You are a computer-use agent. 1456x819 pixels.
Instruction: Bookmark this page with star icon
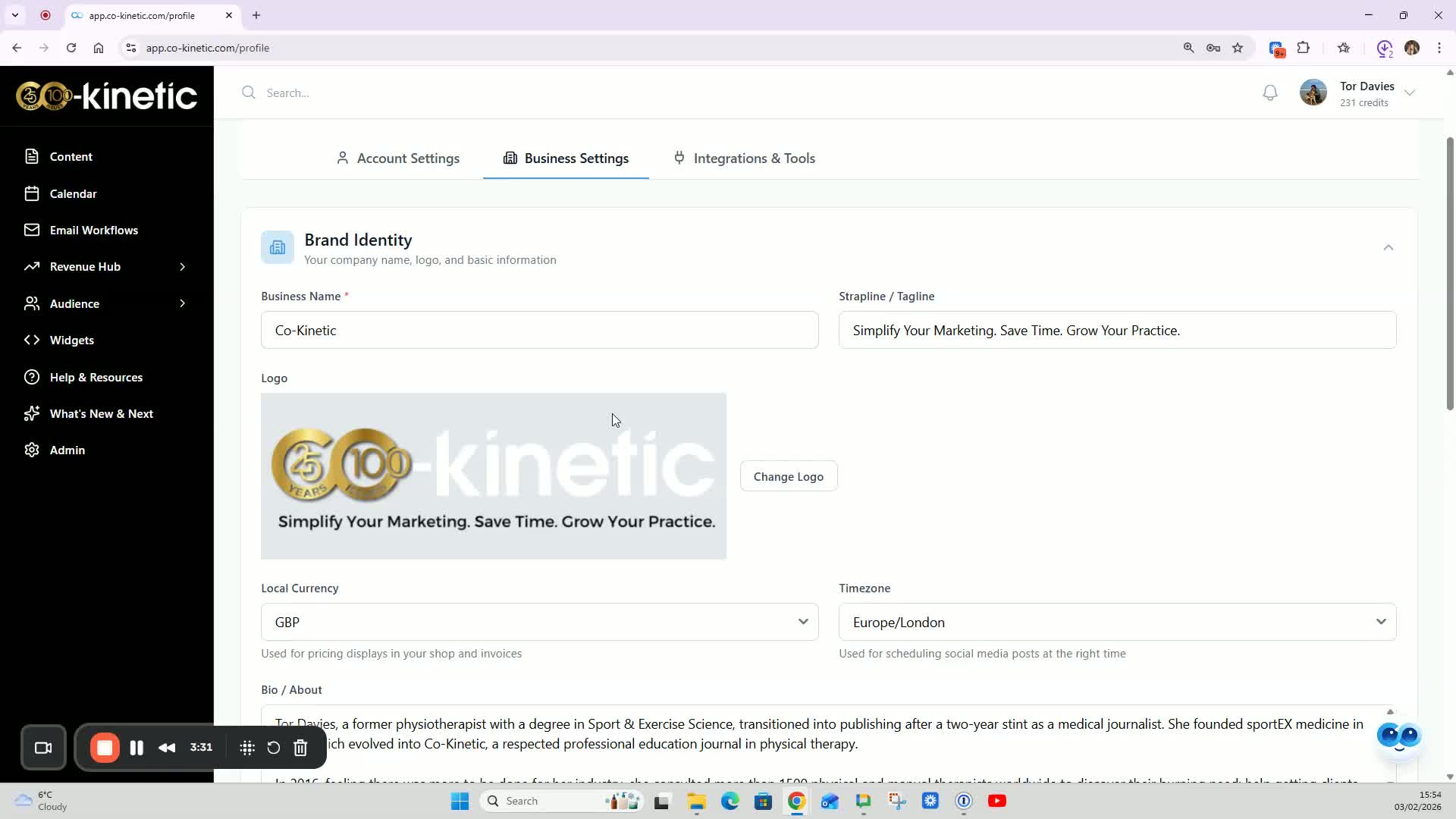point(1238,48)
